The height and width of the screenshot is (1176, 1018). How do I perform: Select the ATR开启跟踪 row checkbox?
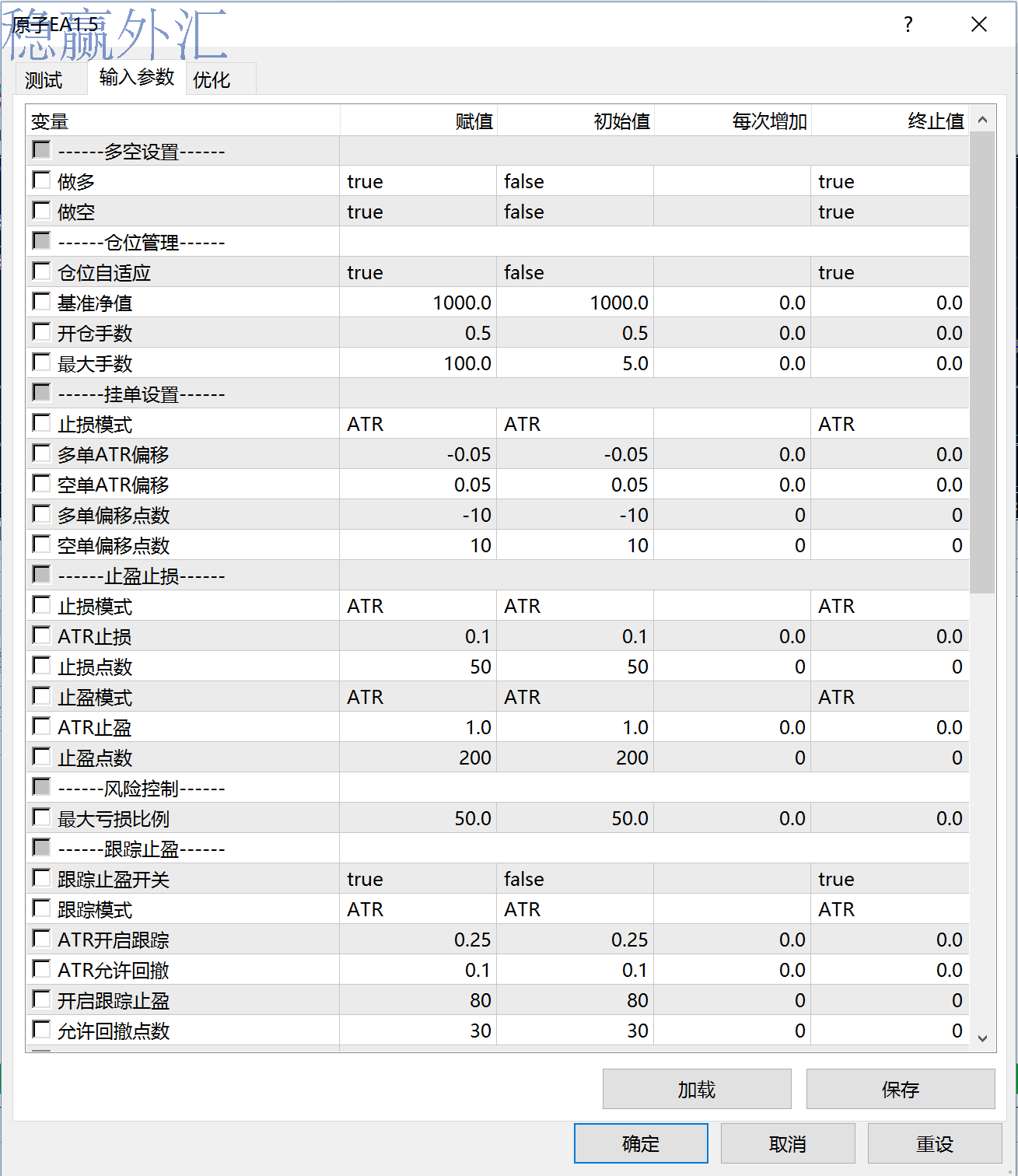[x=41, y=938]
